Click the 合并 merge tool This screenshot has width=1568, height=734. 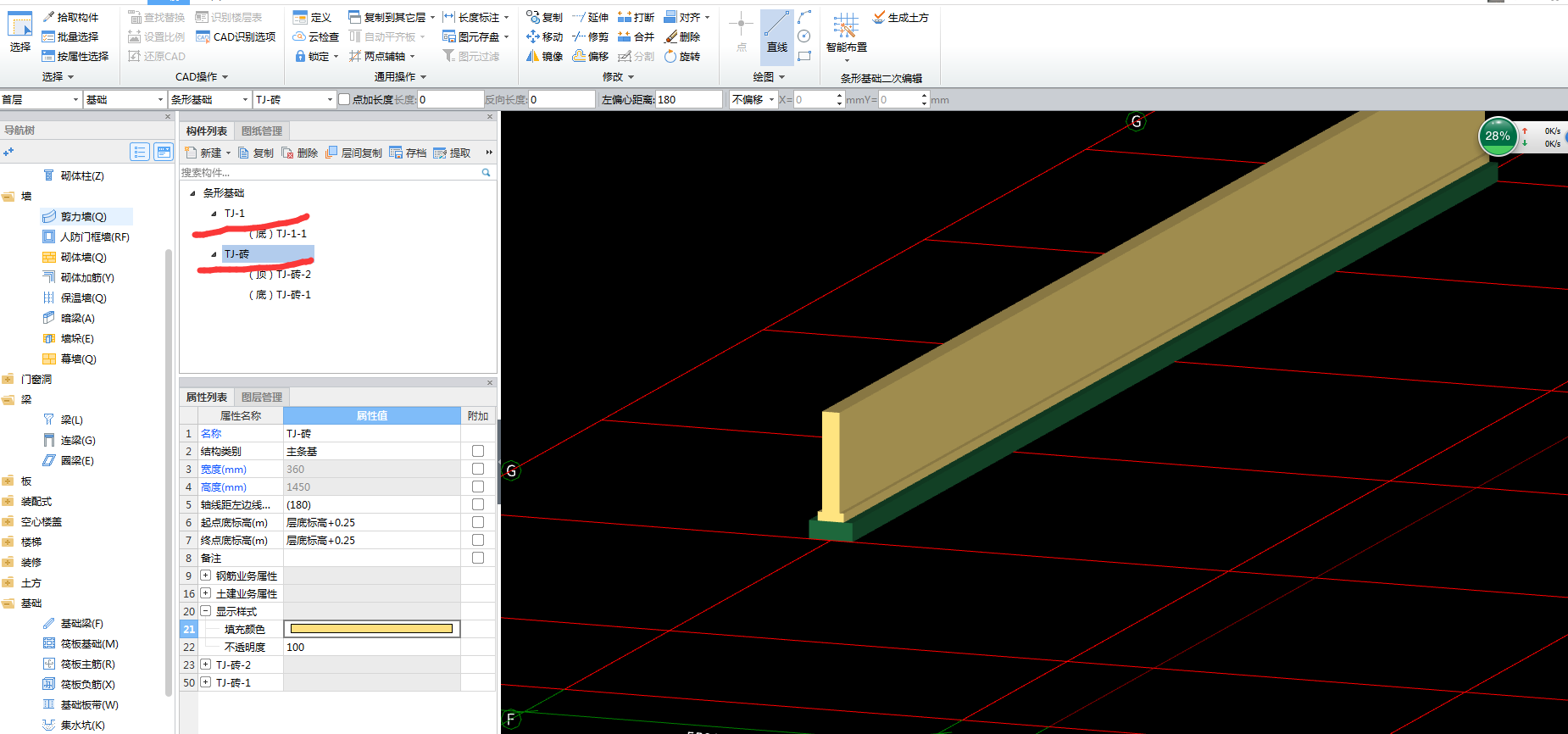pos(636,36)
